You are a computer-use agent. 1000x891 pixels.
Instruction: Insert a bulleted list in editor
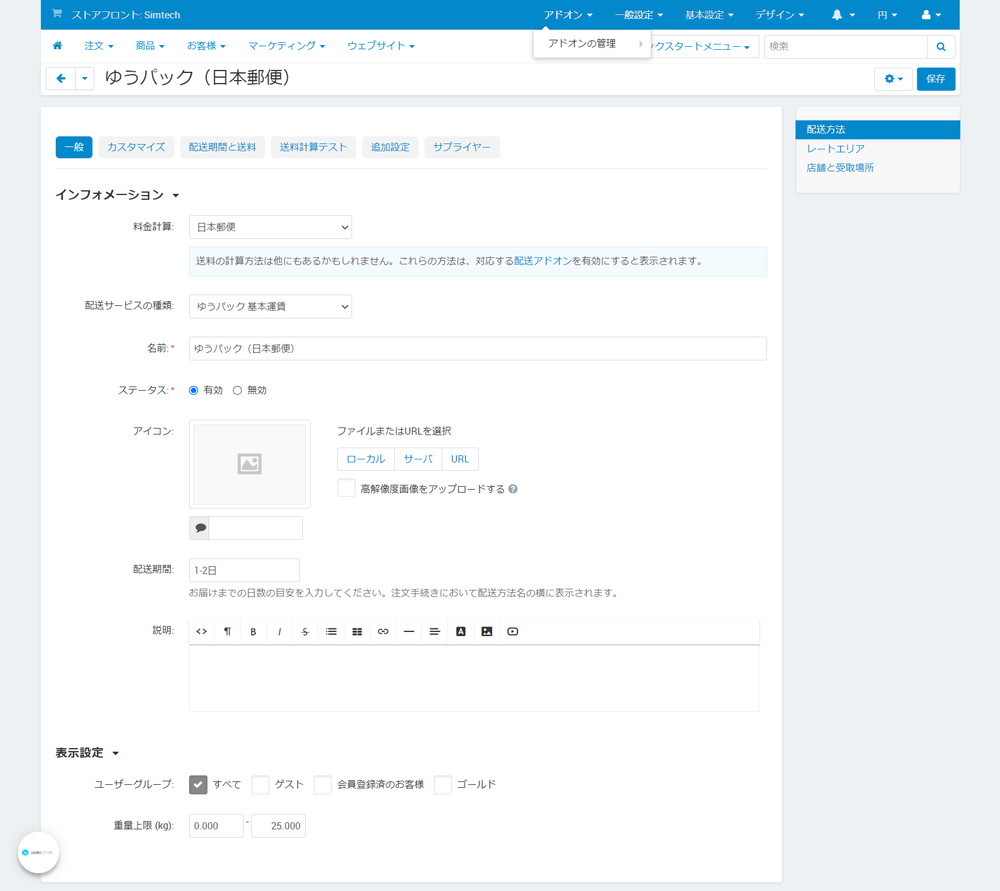(331, 631)
